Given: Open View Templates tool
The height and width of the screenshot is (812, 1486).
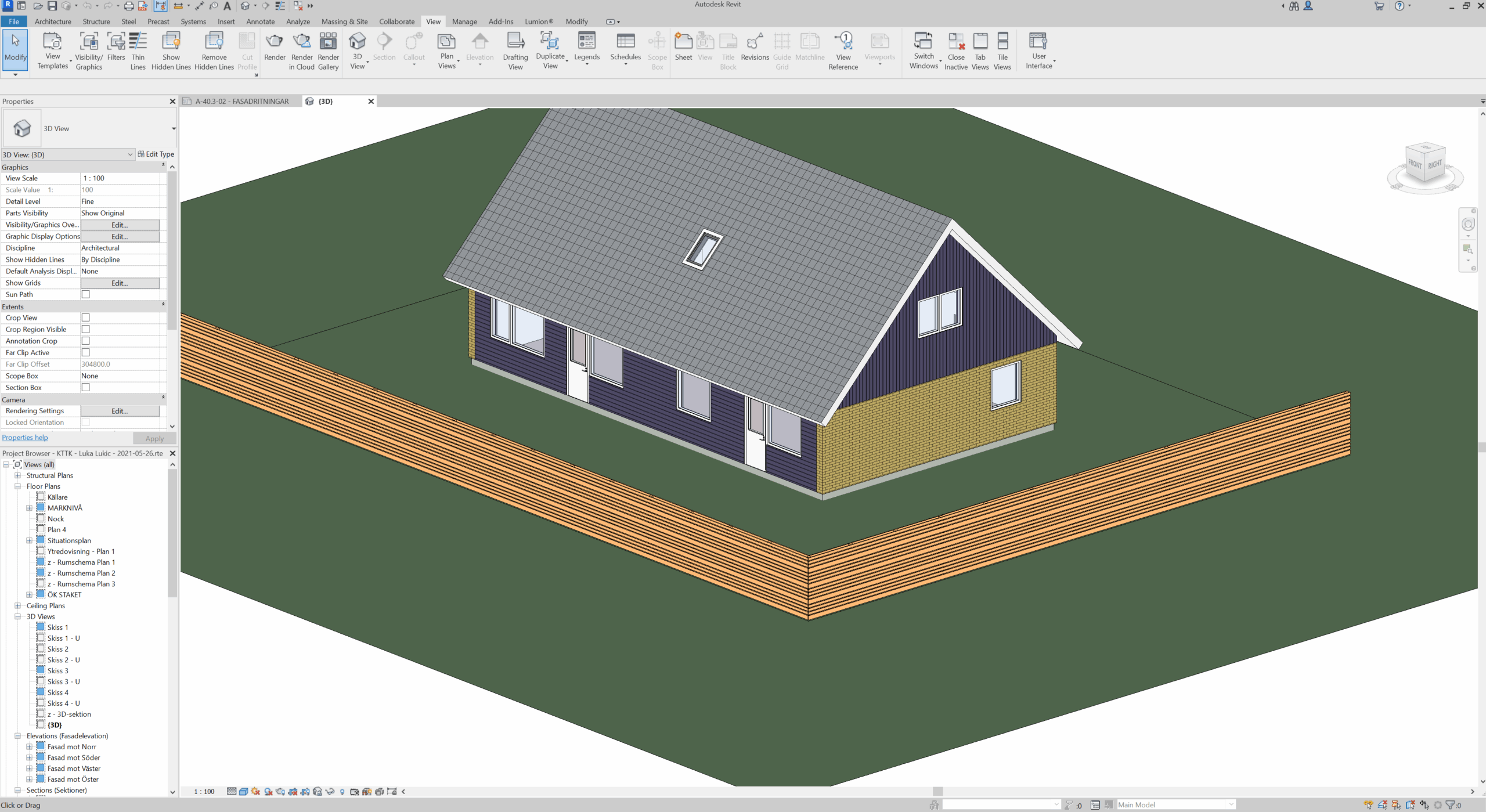Looking at the screenshot, I should [52, 50].
